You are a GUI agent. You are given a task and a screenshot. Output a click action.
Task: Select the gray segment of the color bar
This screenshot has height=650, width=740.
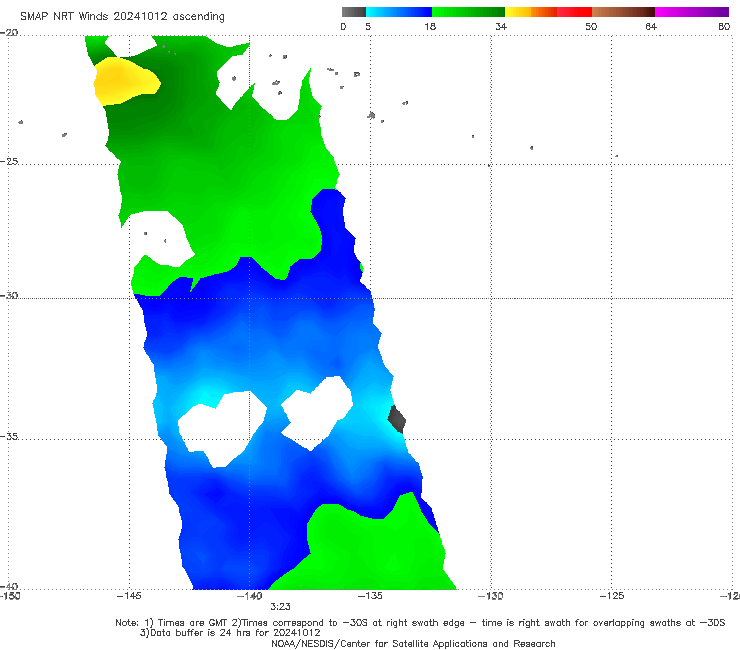354,12
